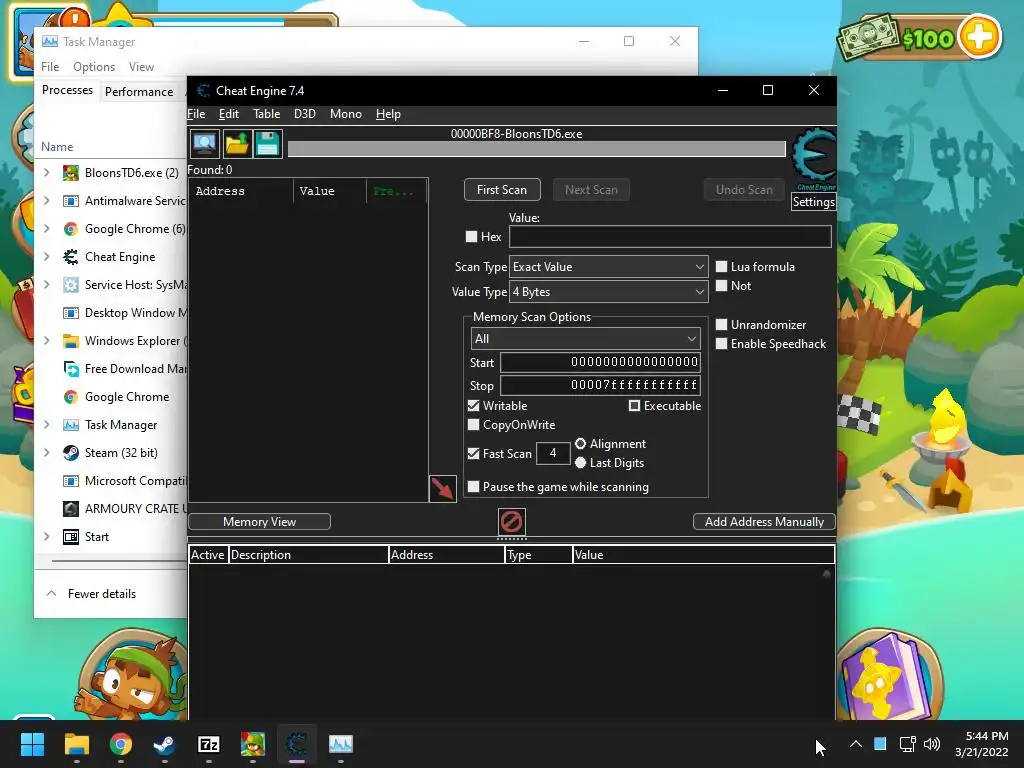Screen dimensions: 1024x768
Task: Check the CopyOnWrite option
Action: 474,425
